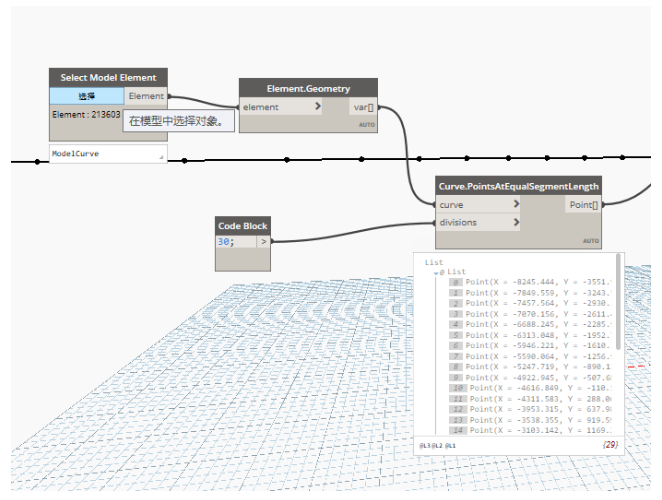Click the Code Block output arrow
662x500 pixels.
coord(264,241)
